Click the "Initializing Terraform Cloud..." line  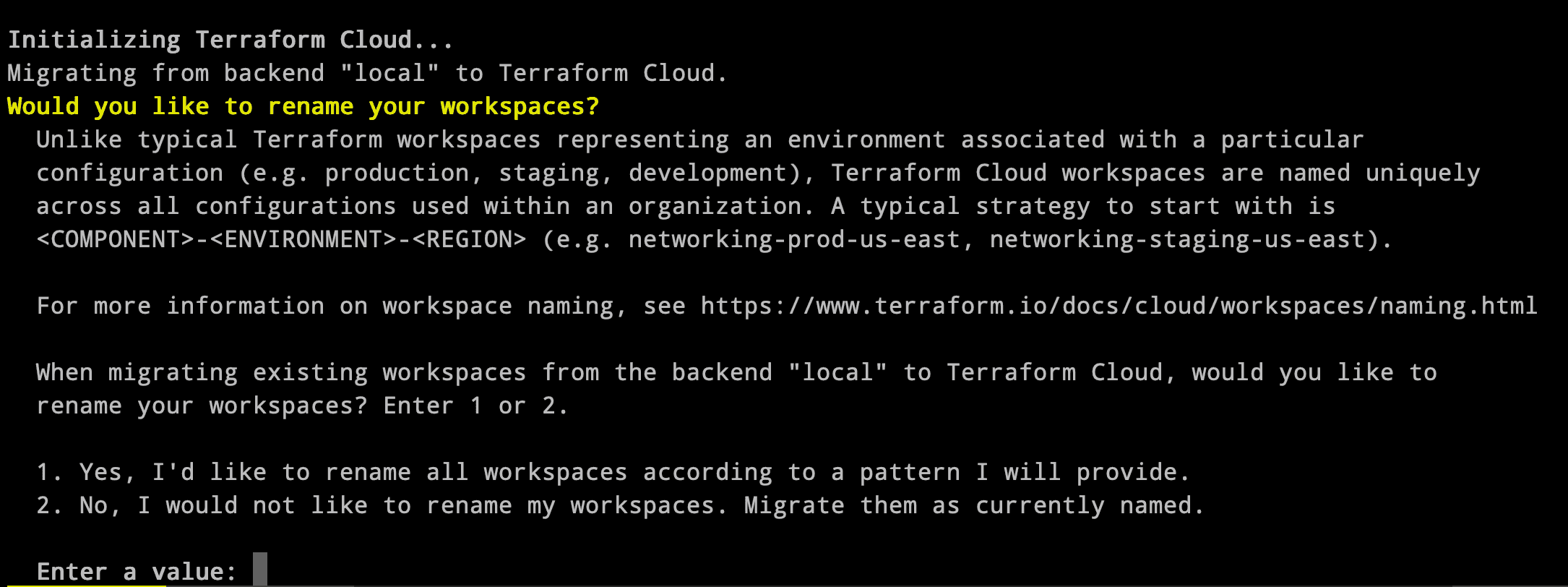click(231, 40)
